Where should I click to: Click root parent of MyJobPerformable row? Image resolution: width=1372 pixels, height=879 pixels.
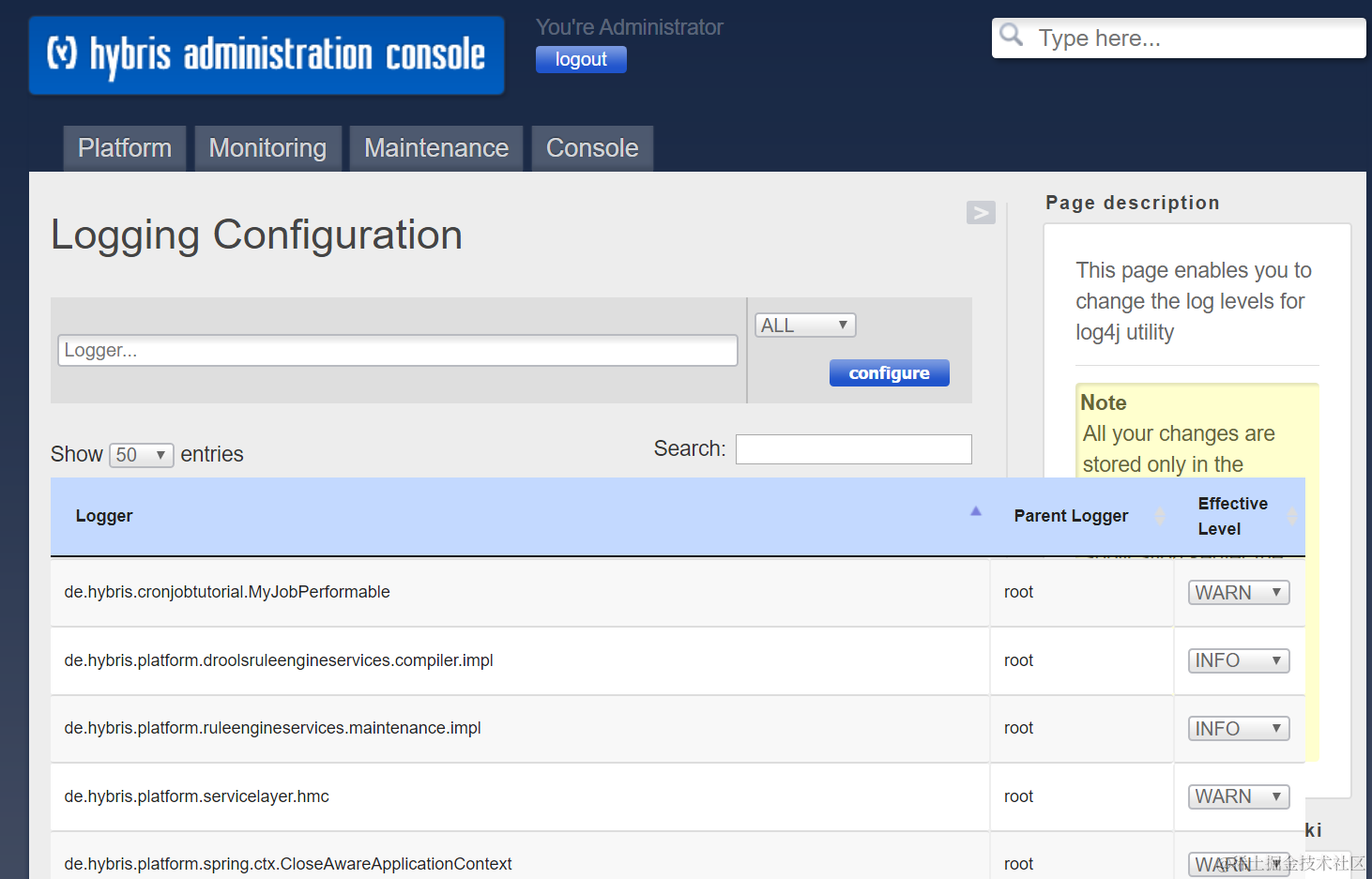pyautogui.click(x=1018, y=592)
